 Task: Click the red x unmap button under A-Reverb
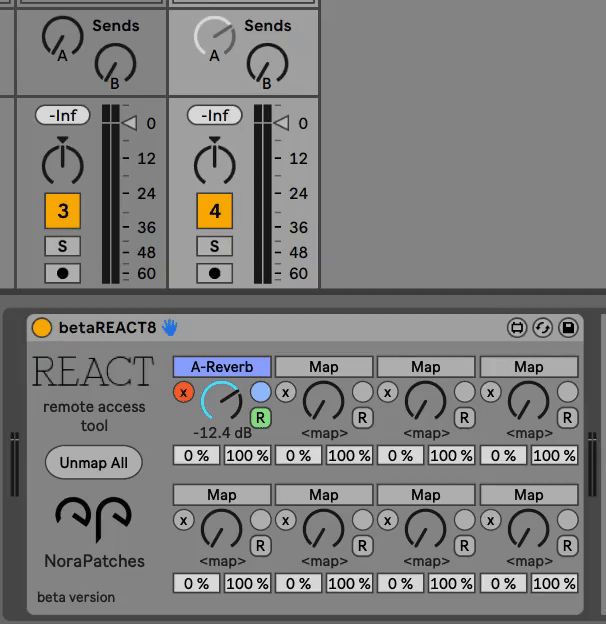[184, 392]
